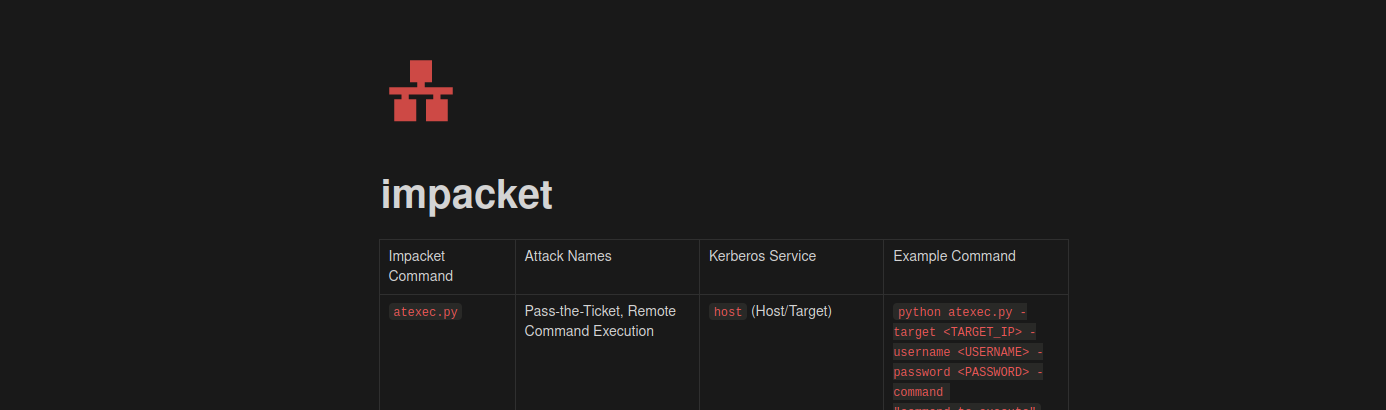Viewport: 1386px width, 410px height.
Task: Select the Kerberos Service column header
Action: click(762, 256)
